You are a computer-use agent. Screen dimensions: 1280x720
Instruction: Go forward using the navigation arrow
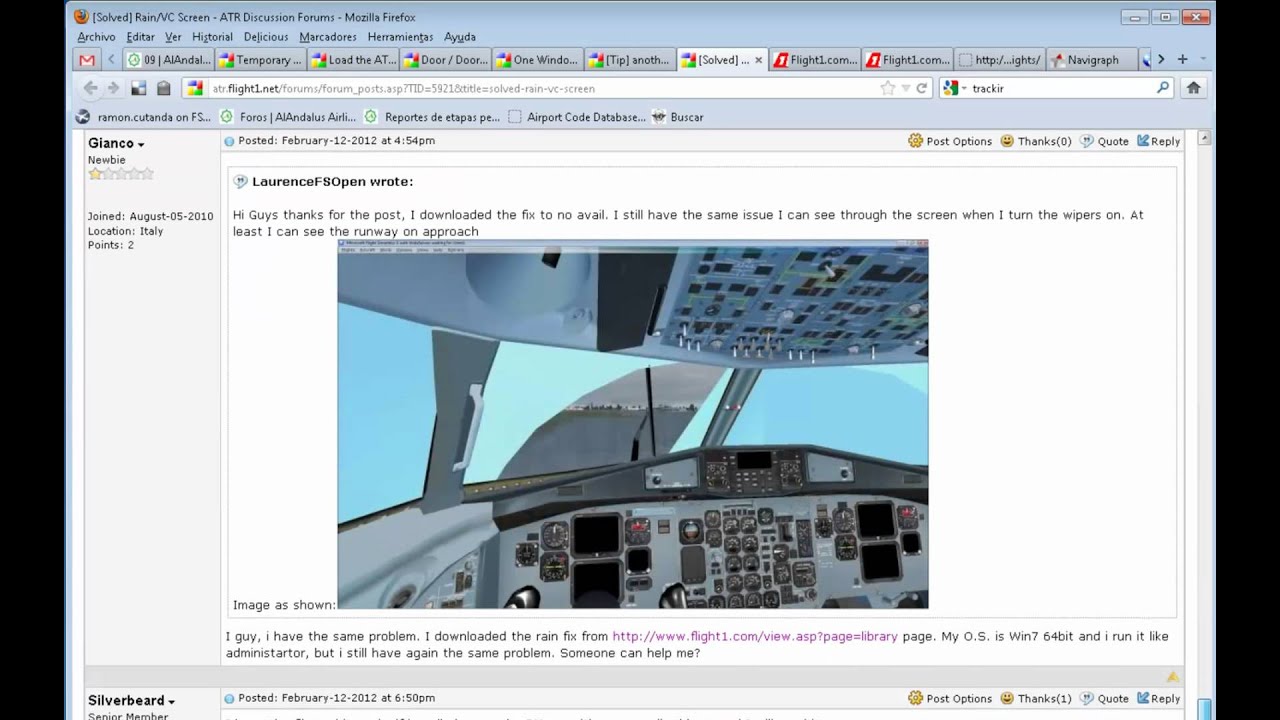(113, 88)
